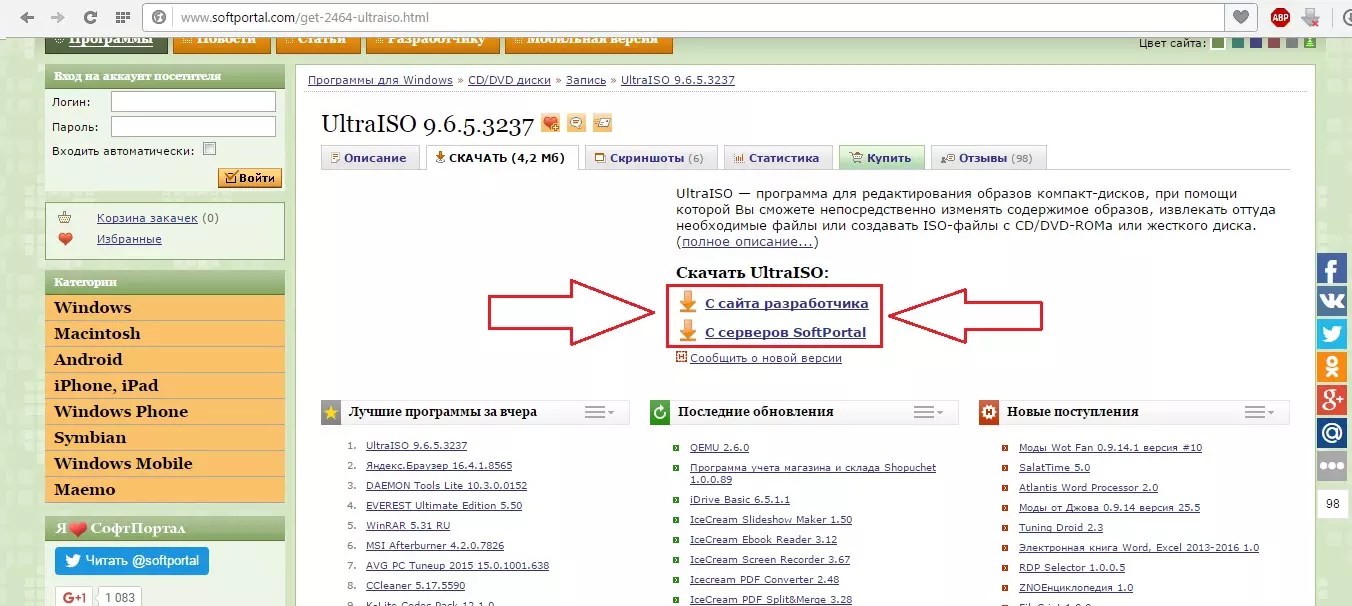Open CD/DVD диски breadcrumb link
This screenshot has width=1352, height=606.
(509, 80)
